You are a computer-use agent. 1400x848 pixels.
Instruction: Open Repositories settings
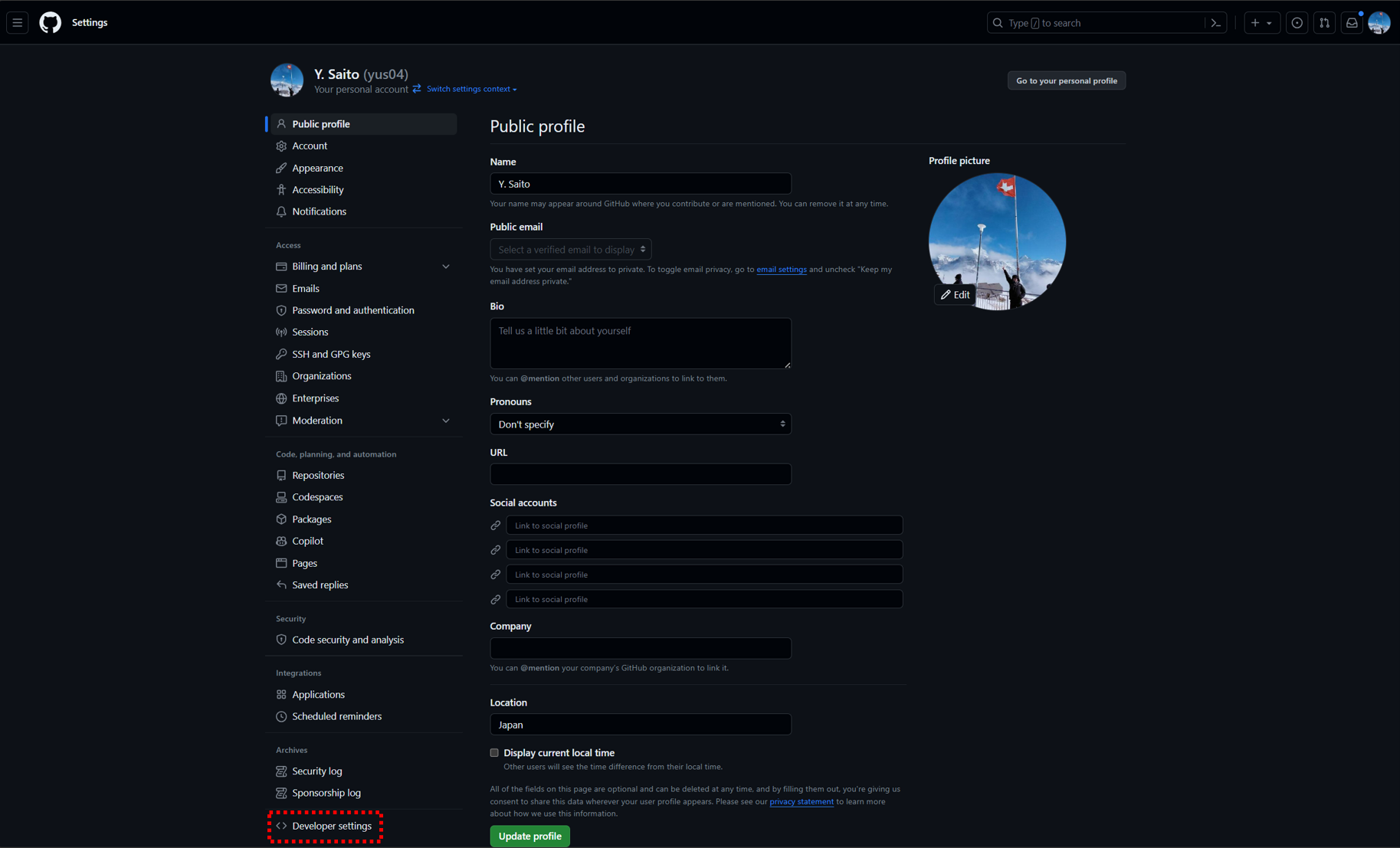[363, 476]
